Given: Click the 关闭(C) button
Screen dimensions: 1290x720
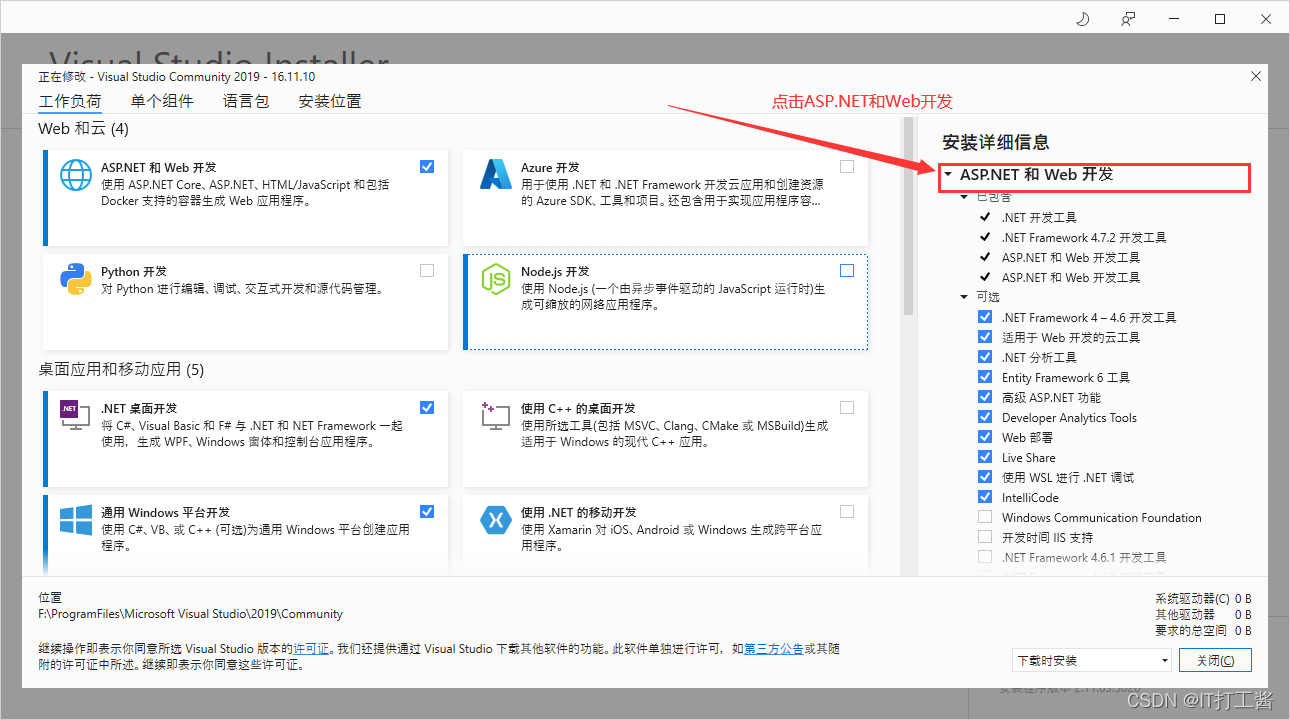Looking at the screenshot, I should (x=1215, y=660).
